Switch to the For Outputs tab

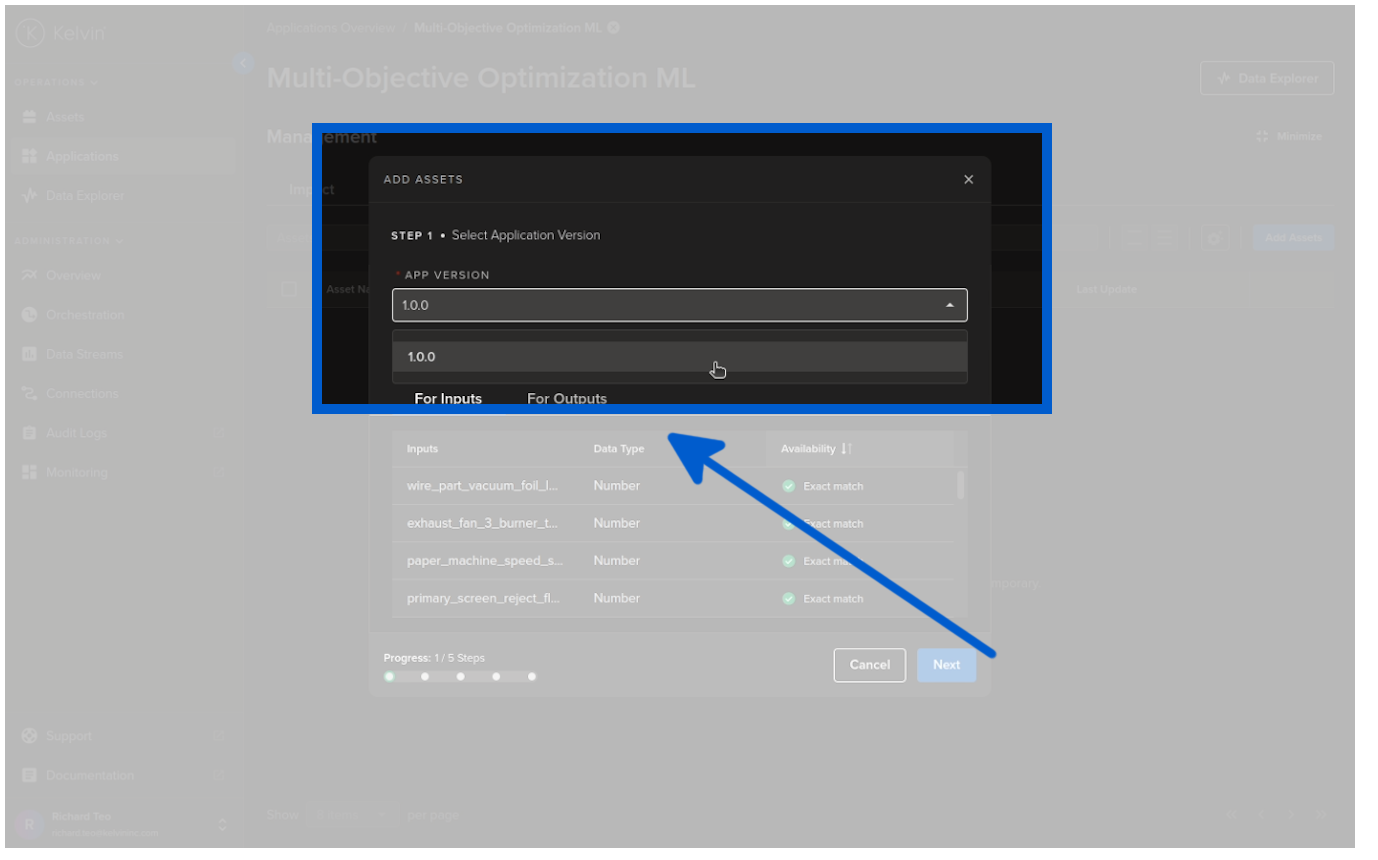pos(567,398)
